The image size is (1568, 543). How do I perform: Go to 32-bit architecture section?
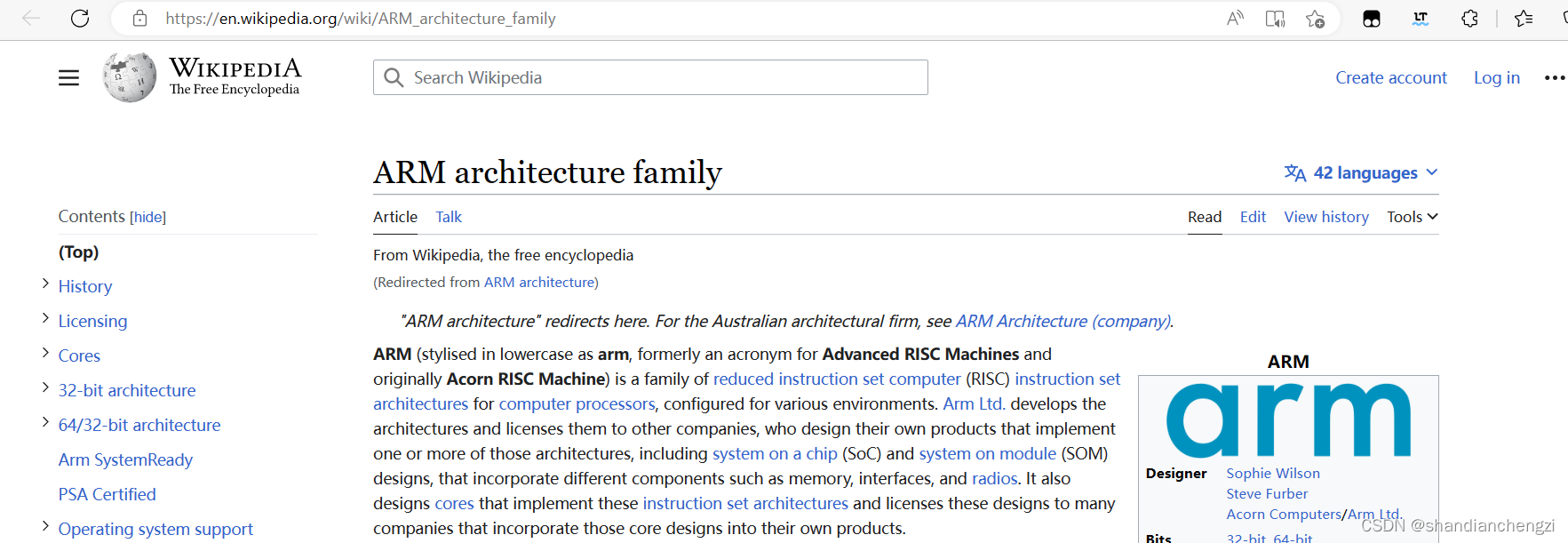127,390
